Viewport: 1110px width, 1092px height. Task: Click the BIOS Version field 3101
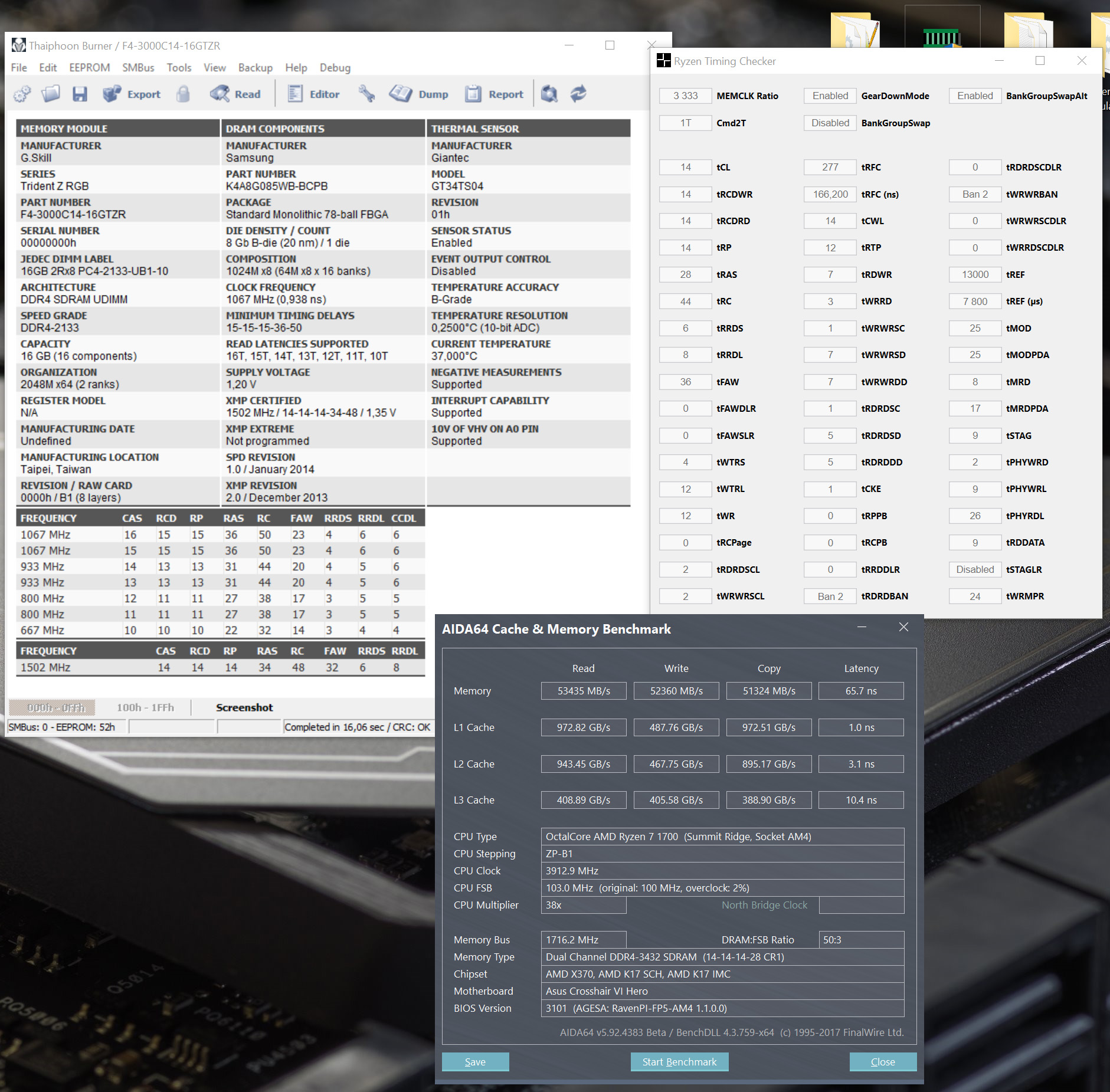pos(722,1008)
